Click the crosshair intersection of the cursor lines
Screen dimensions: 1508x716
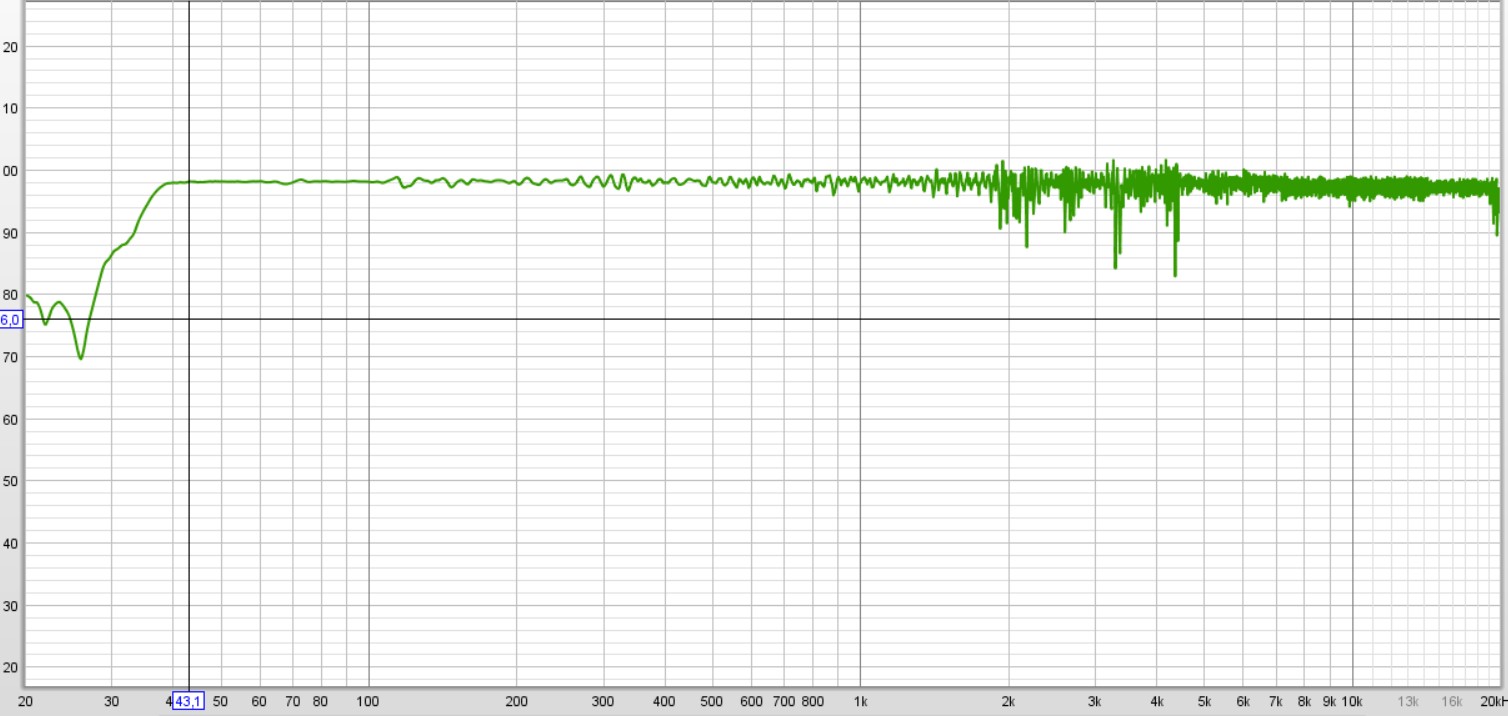coord(189,319)
